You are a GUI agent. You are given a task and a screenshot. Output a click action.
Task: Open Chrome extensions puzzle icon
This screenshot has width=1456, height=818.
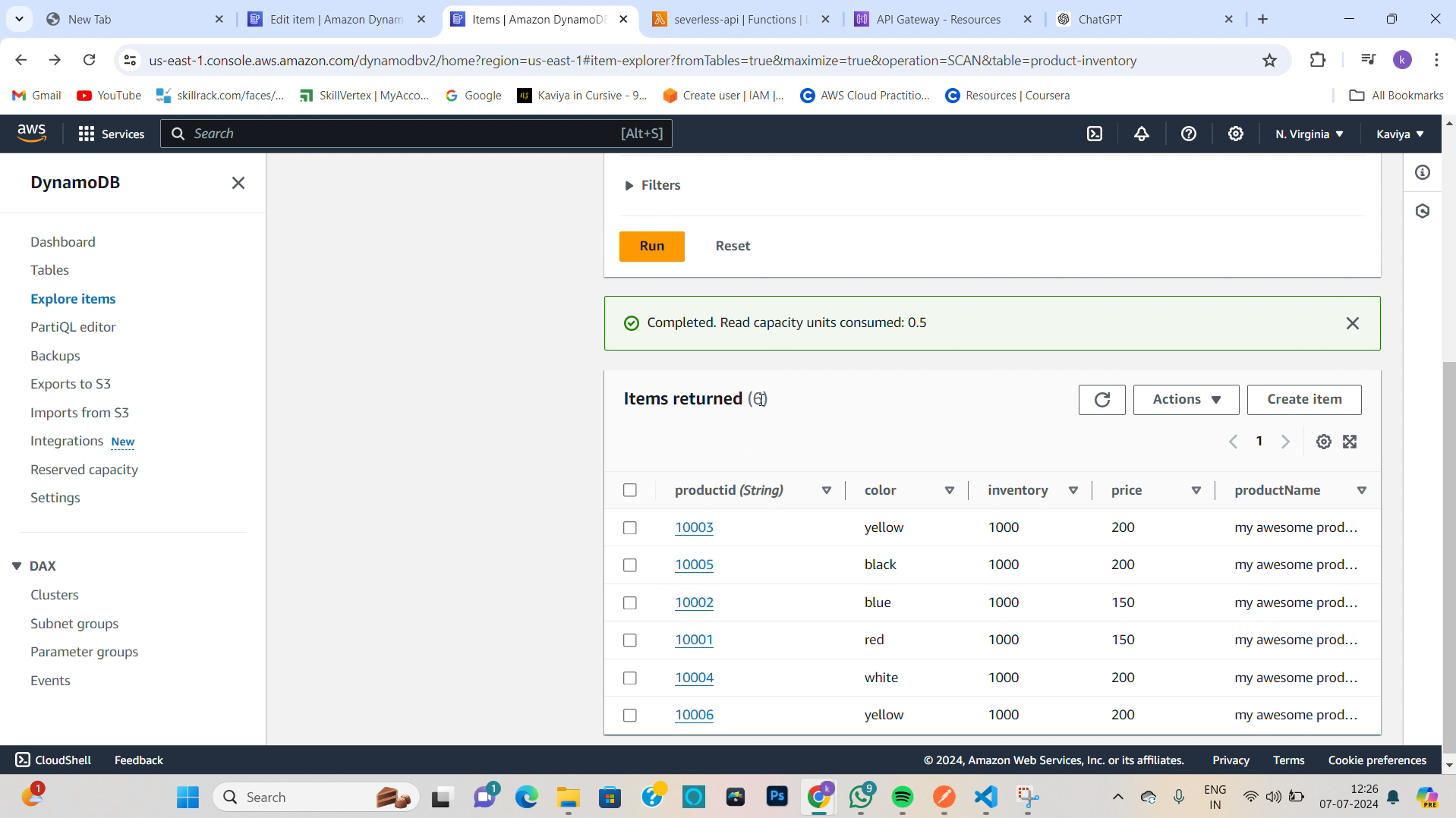coord(1318,60)
